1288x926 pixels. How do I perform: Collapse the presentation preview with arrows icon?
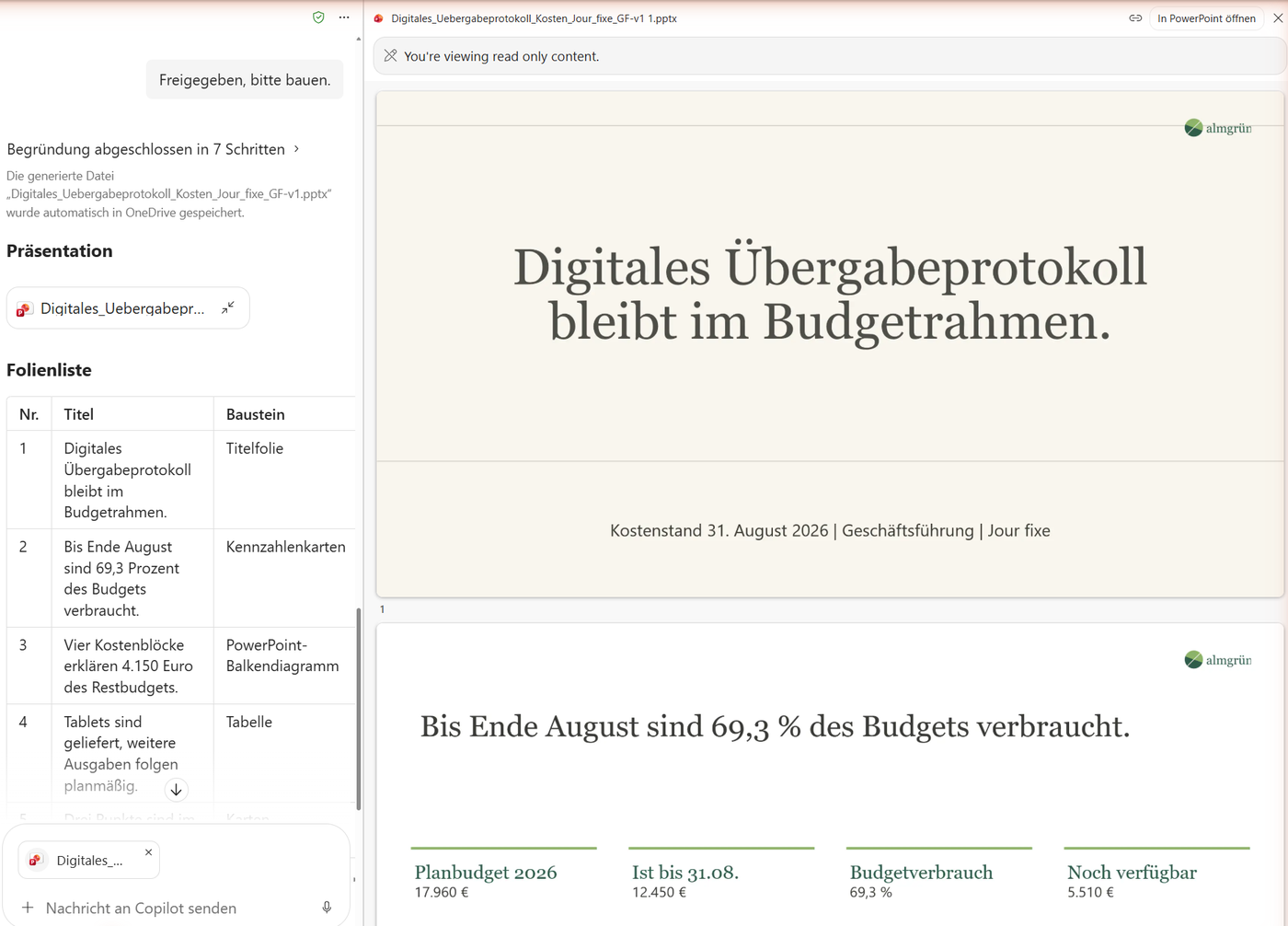coord(228,307)
